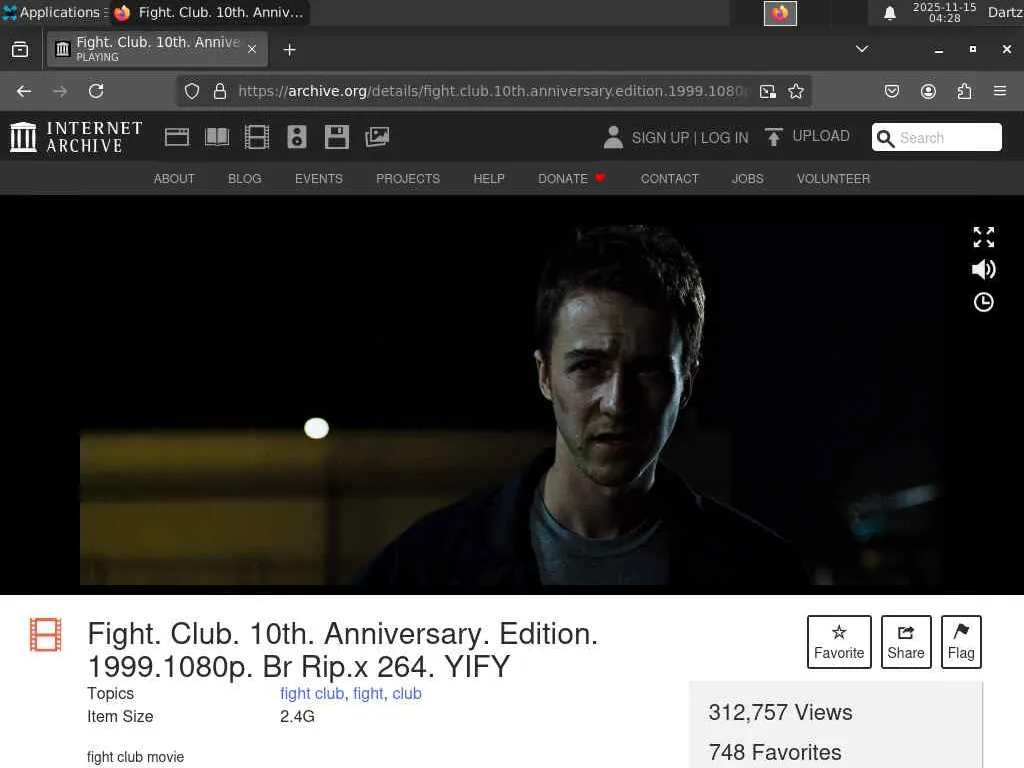Viewport: 1024px width, 768px height.
Task: Open playback speed clock icon
Action: pyautogui.click(x=984, y=302)
